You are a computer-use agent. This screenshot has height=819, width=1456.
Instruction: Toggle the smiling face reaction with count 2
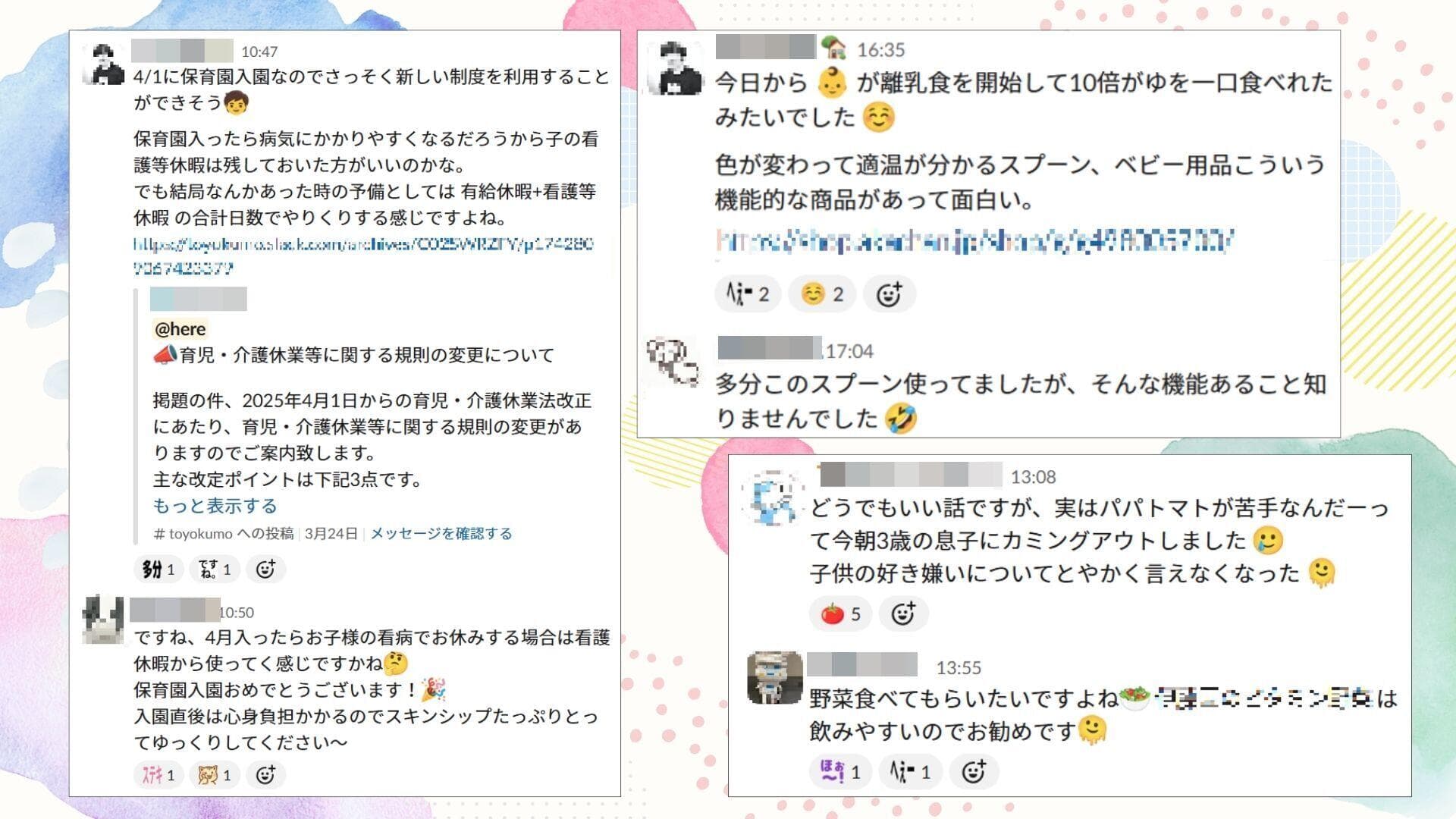[x=822, y=294]
